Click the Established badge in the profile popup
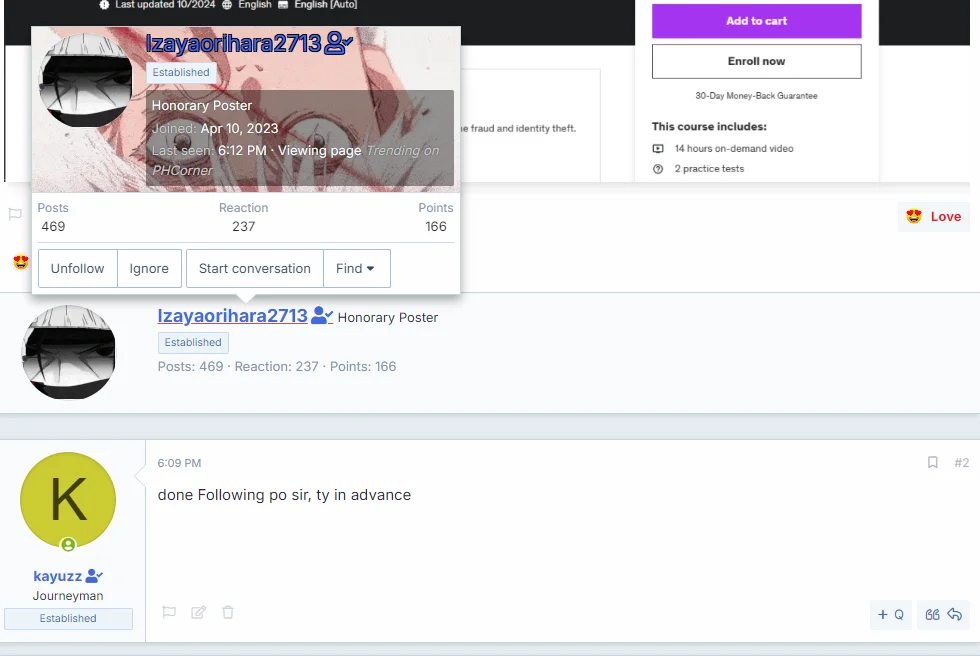The height and width of the screenshot is (656, 980). [x=181, y=72]
